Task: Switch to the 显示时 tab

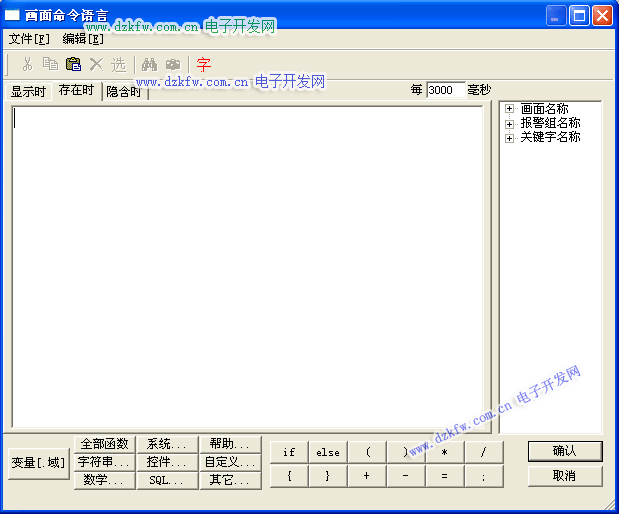Action: click(x=28, y=92)
